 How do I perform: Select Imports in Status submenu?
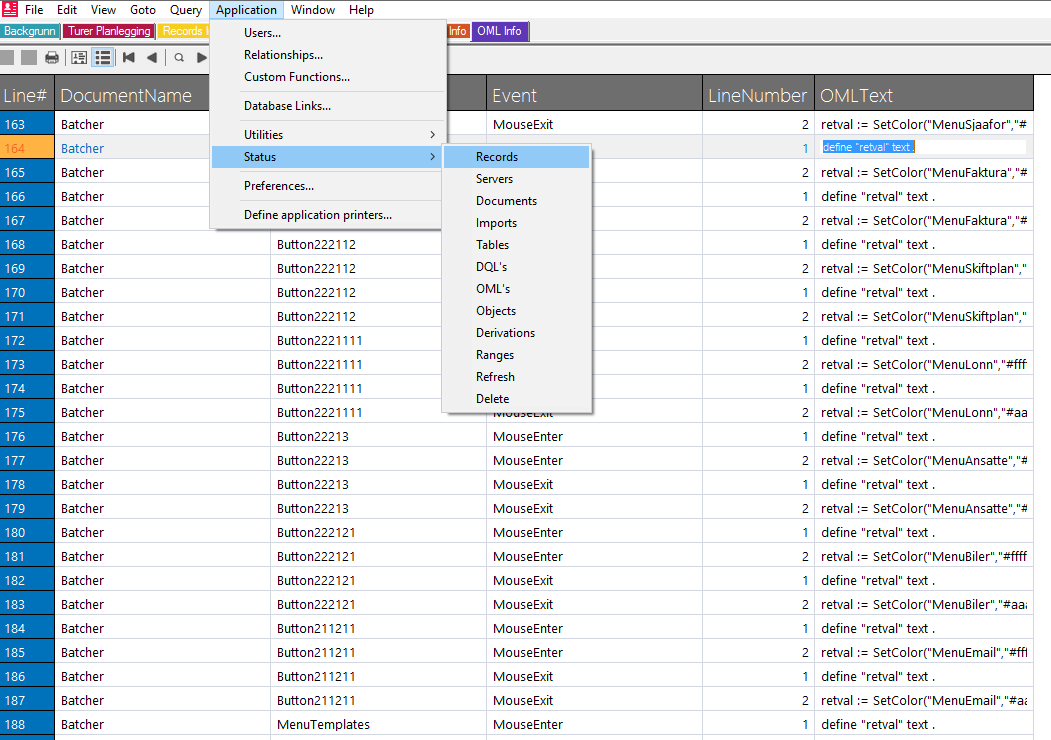click(517, 223)
